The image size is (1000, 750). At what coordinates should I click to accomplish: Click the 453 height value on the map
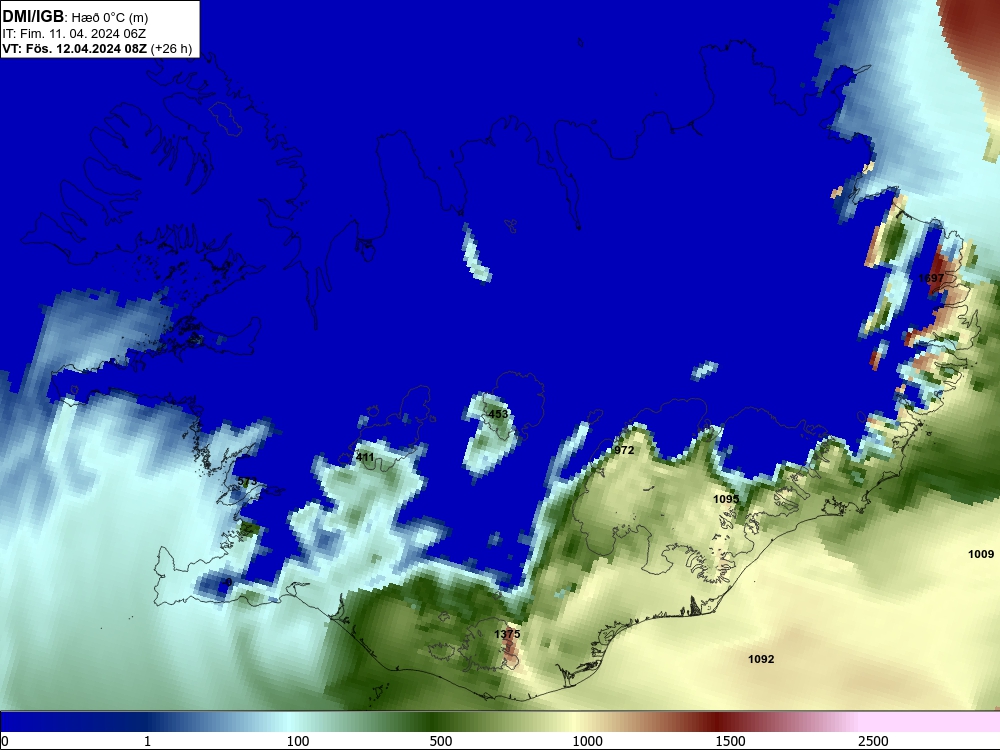click(x=498, y=414)
